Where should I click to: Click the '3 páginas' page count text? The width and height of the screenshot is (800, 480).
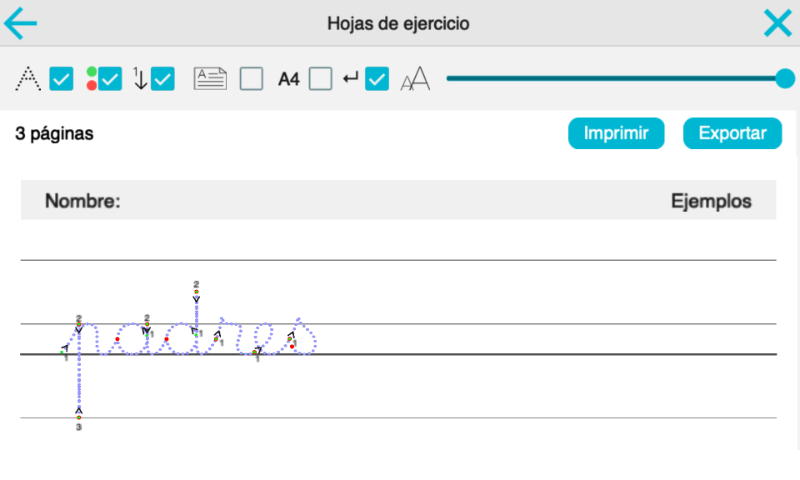click(55, 134)
